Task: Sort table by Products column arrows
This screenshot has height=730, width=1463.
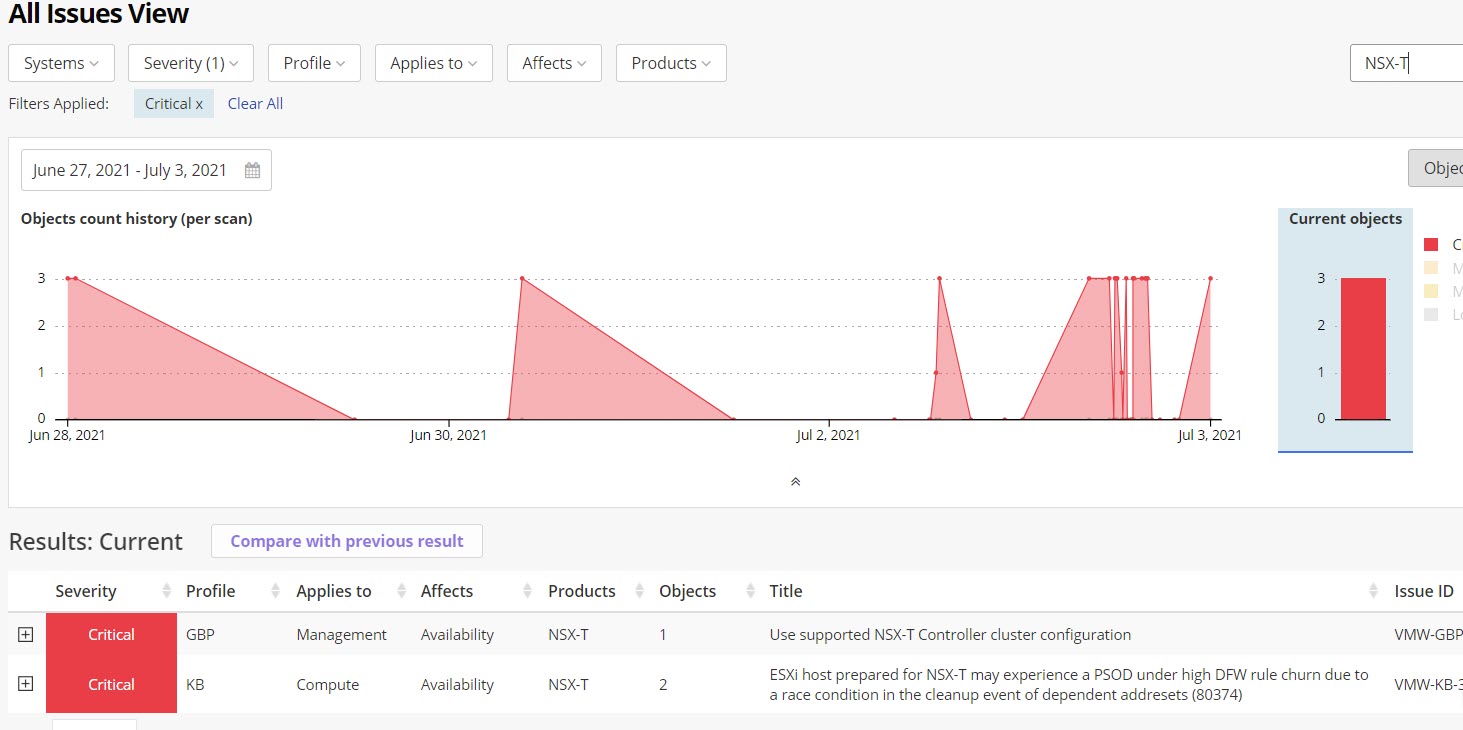Action: (637, 591)
